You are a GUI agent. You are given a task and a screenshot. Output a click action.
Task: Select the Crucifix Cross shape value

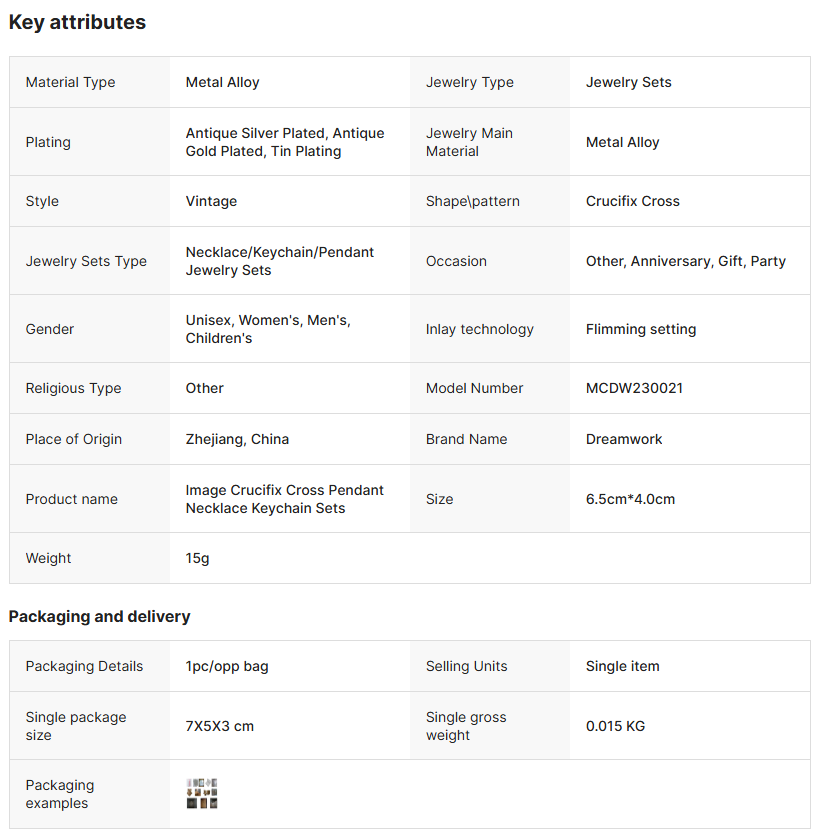632,201
